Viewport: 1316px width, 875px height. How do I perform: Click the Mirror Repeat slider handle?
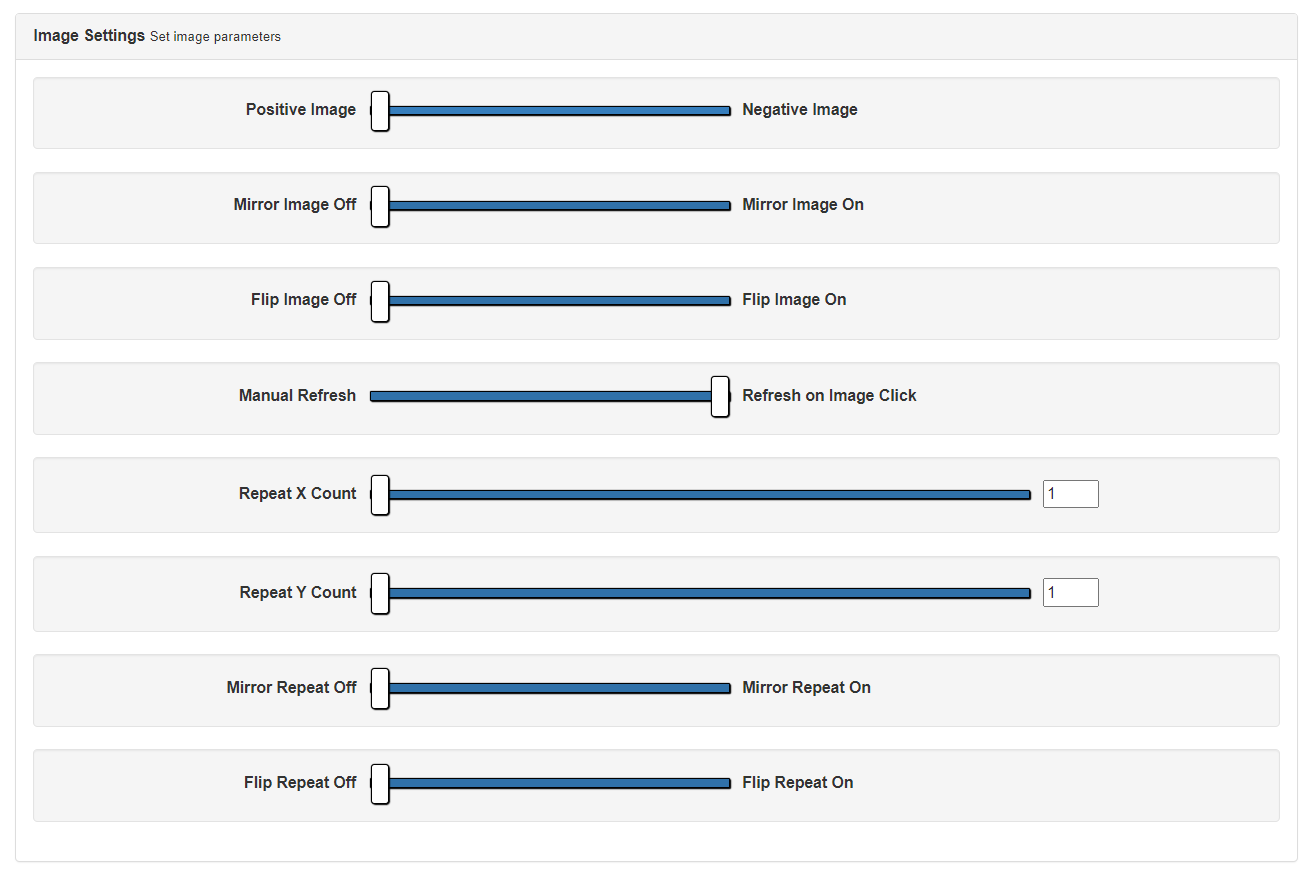380,688
